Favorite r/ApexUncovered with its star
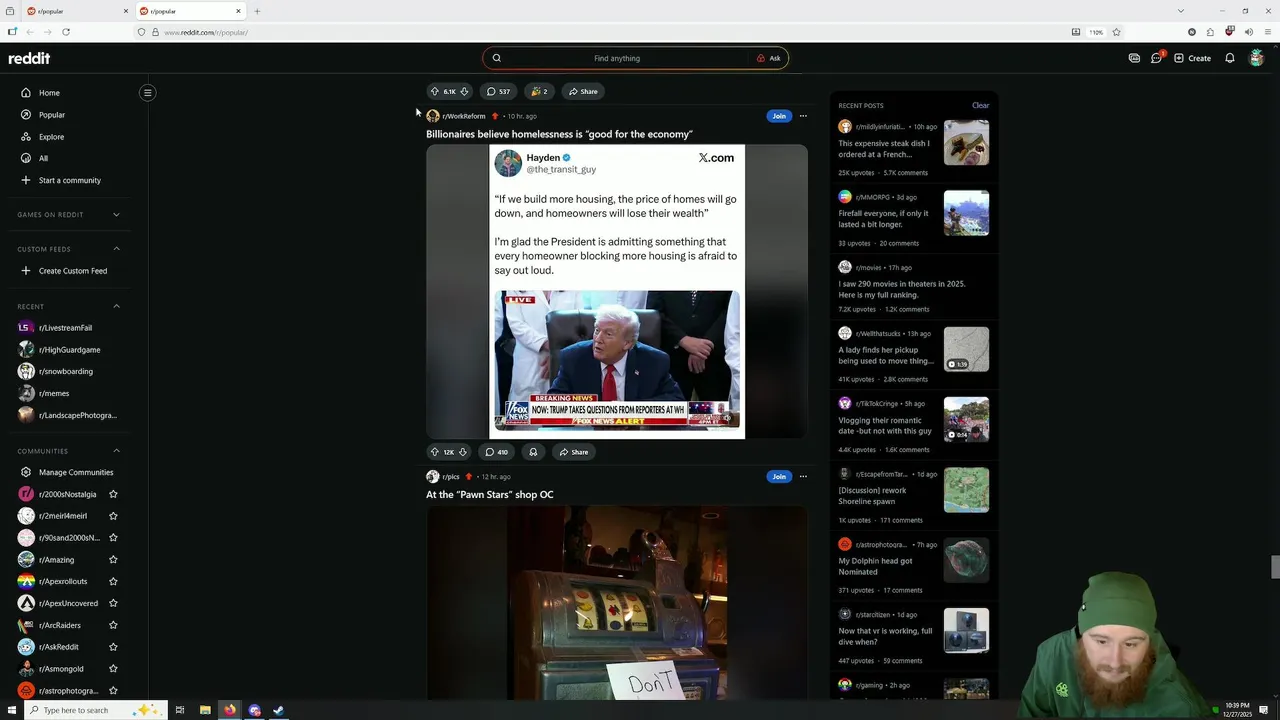Screen dimensions: 1280x720 tap(113, 603)
